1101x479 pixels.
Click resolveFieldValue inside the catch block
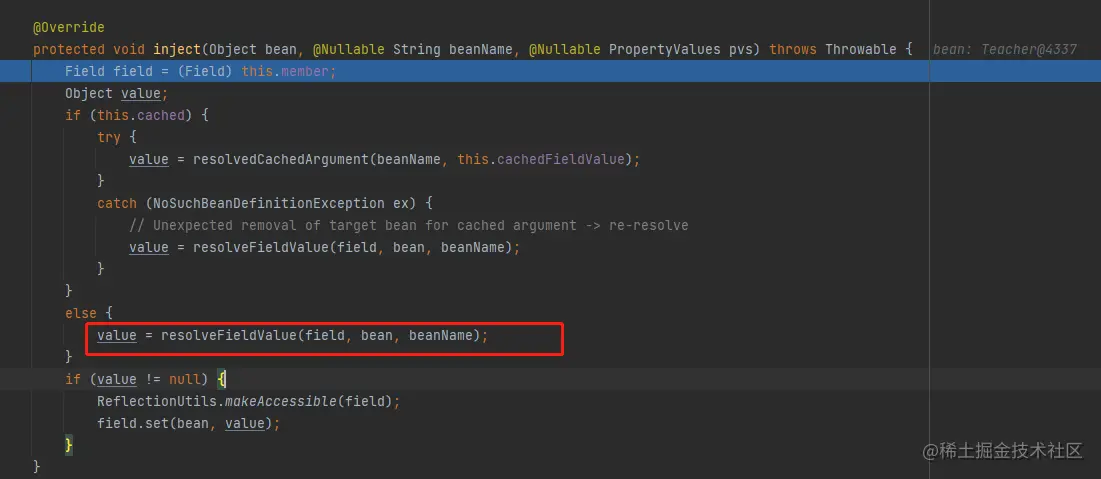tap(261, 247)
